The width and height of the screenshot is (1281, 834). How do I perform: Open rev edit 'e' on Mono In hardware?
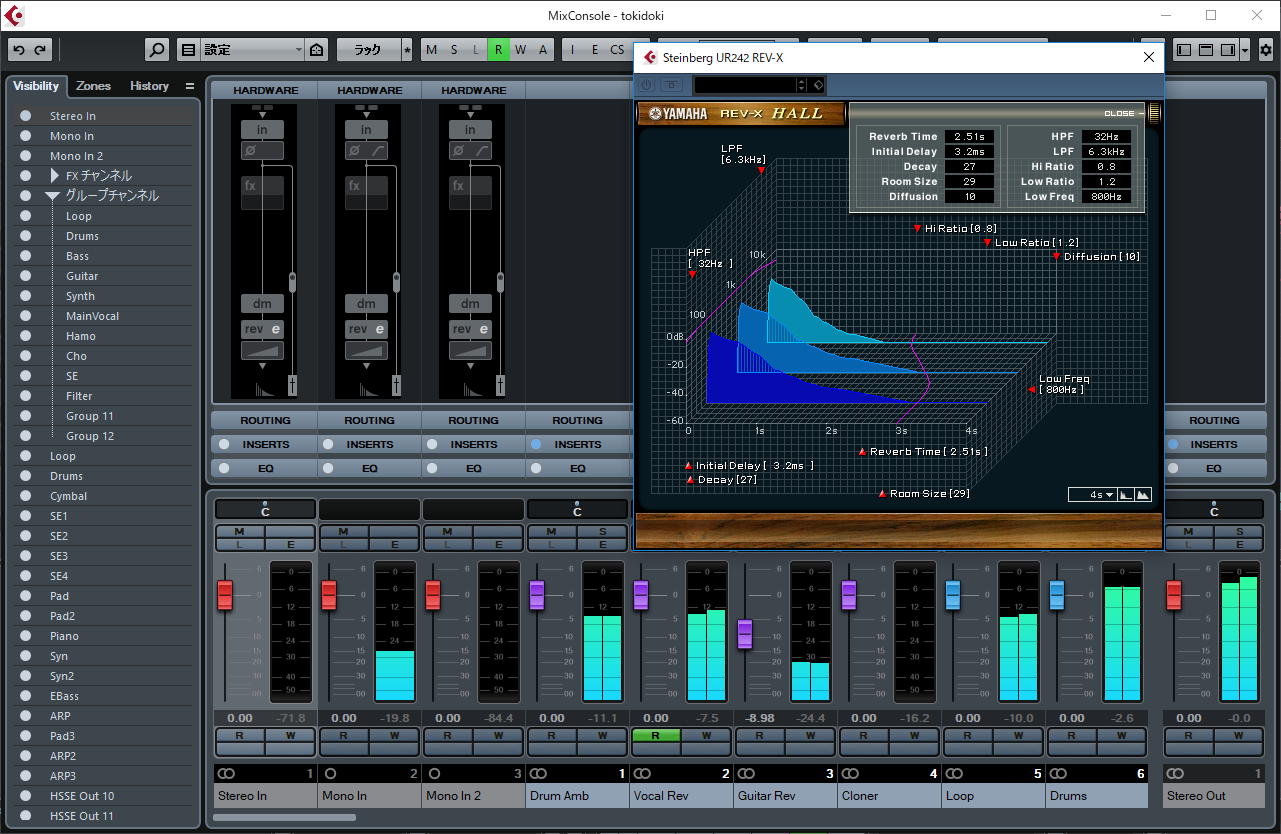pos(380,329)
